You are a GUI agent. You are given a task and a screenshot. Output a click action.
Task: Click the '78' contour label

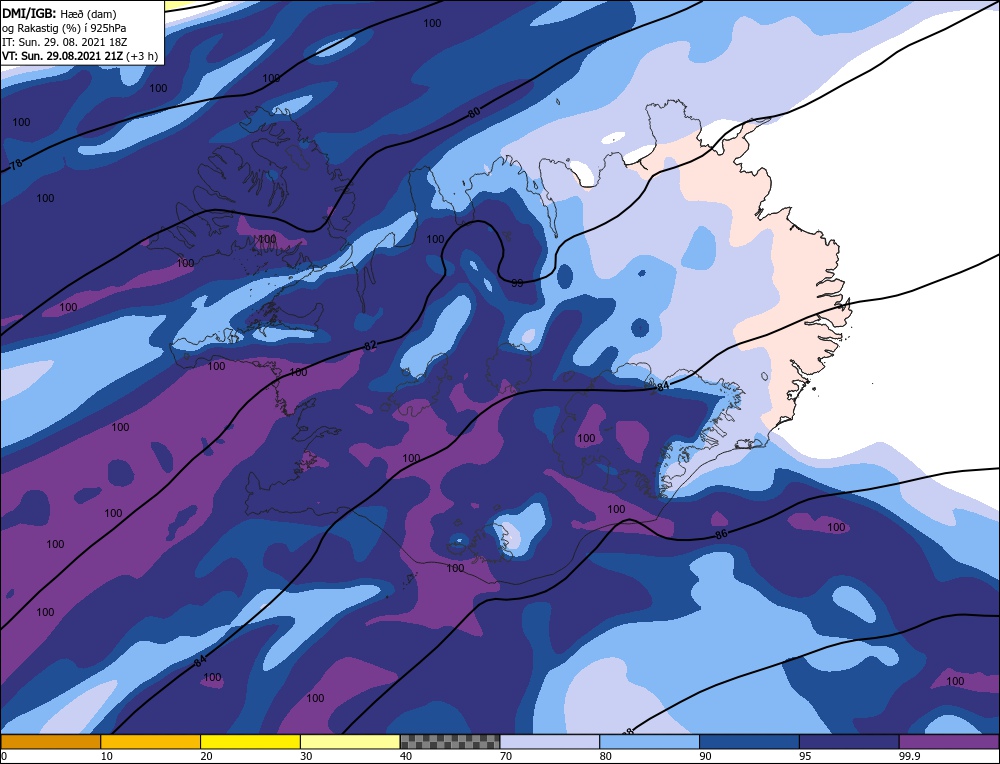click(17, 164)
